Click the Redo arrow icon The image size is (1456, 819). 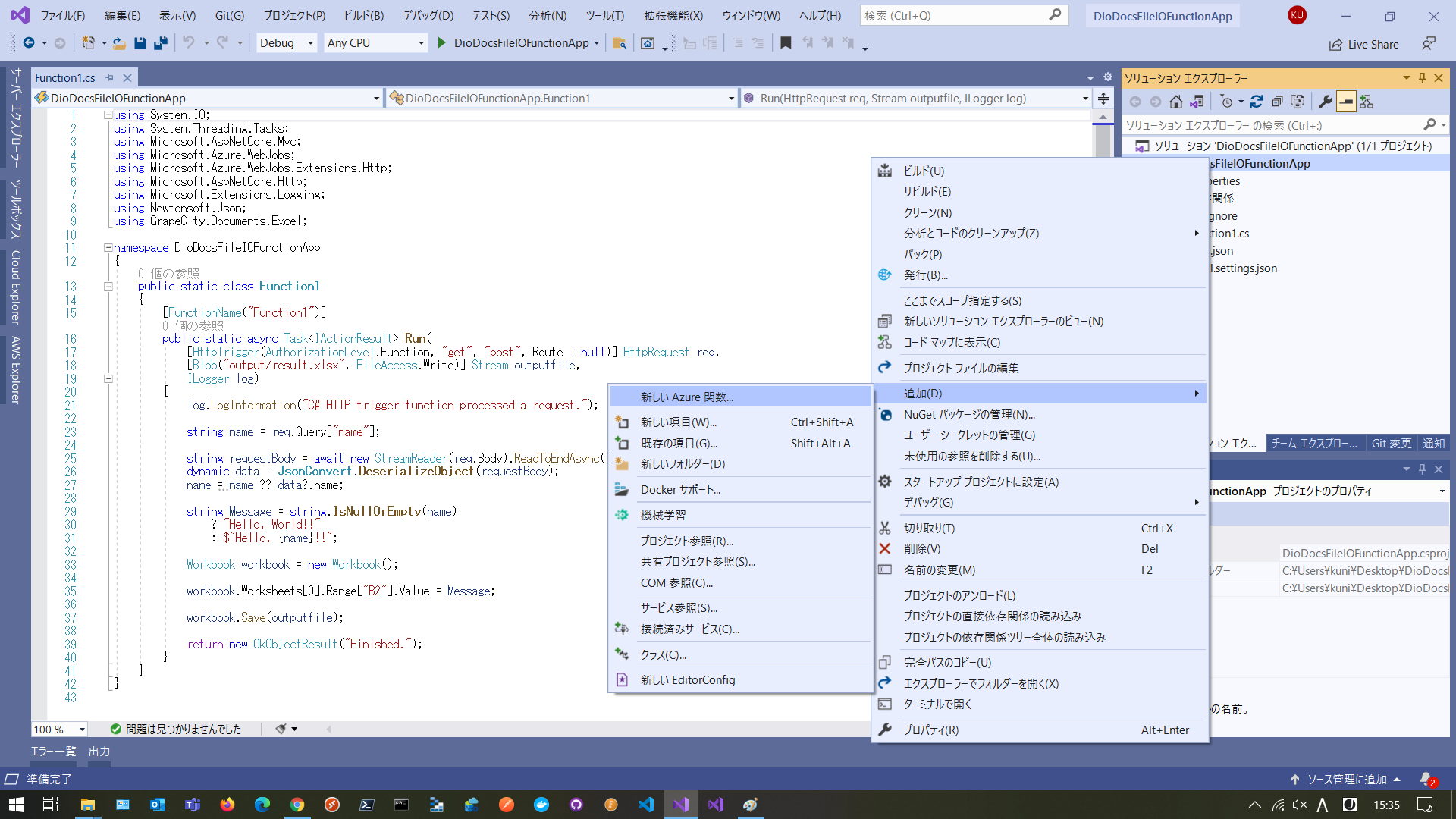(x=222, y=43)
